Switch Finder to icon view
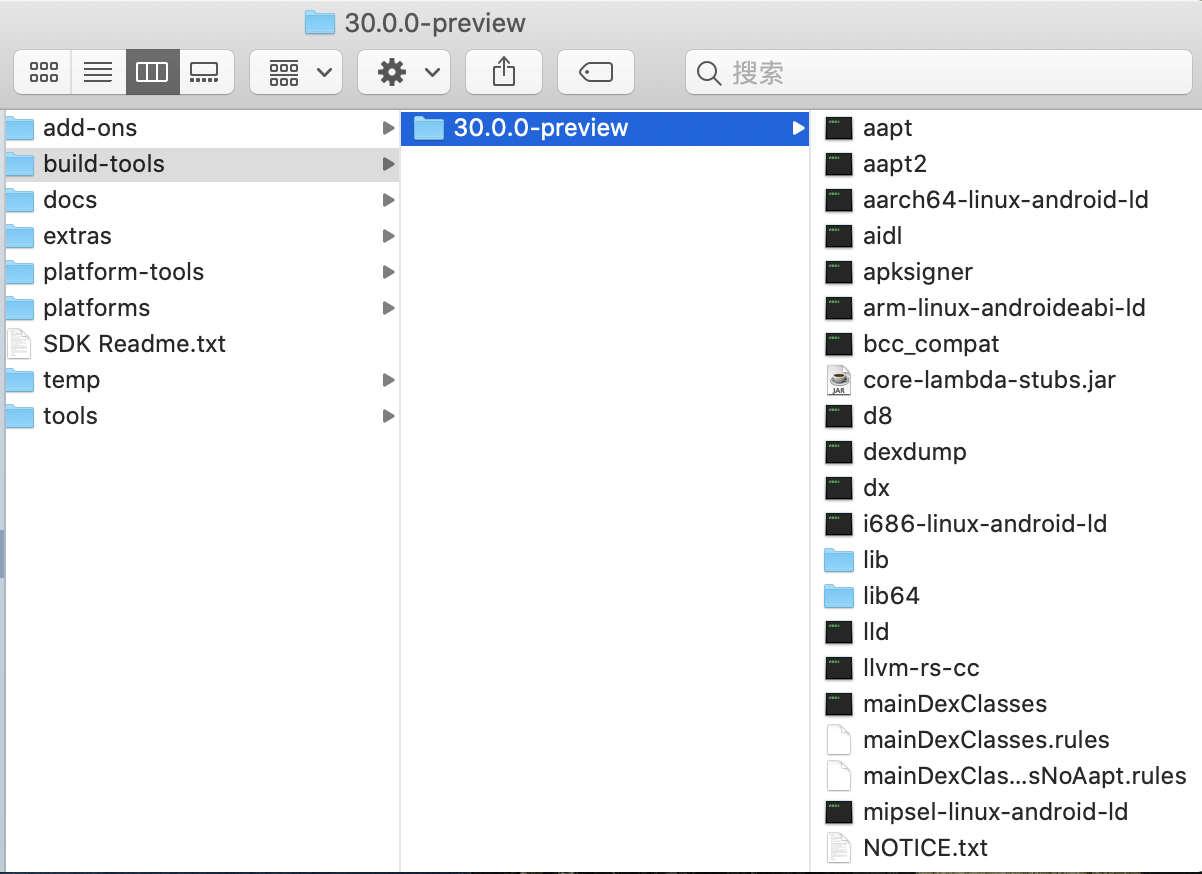This screenshot has height=874, width=1202. point(42,71)
